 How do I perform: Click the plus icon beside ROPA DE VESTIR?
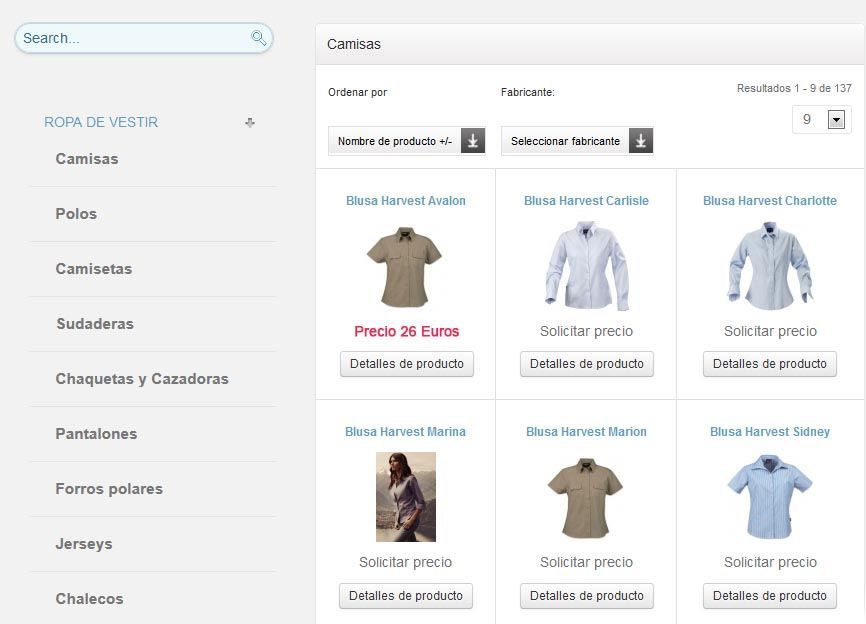point(250,123)
